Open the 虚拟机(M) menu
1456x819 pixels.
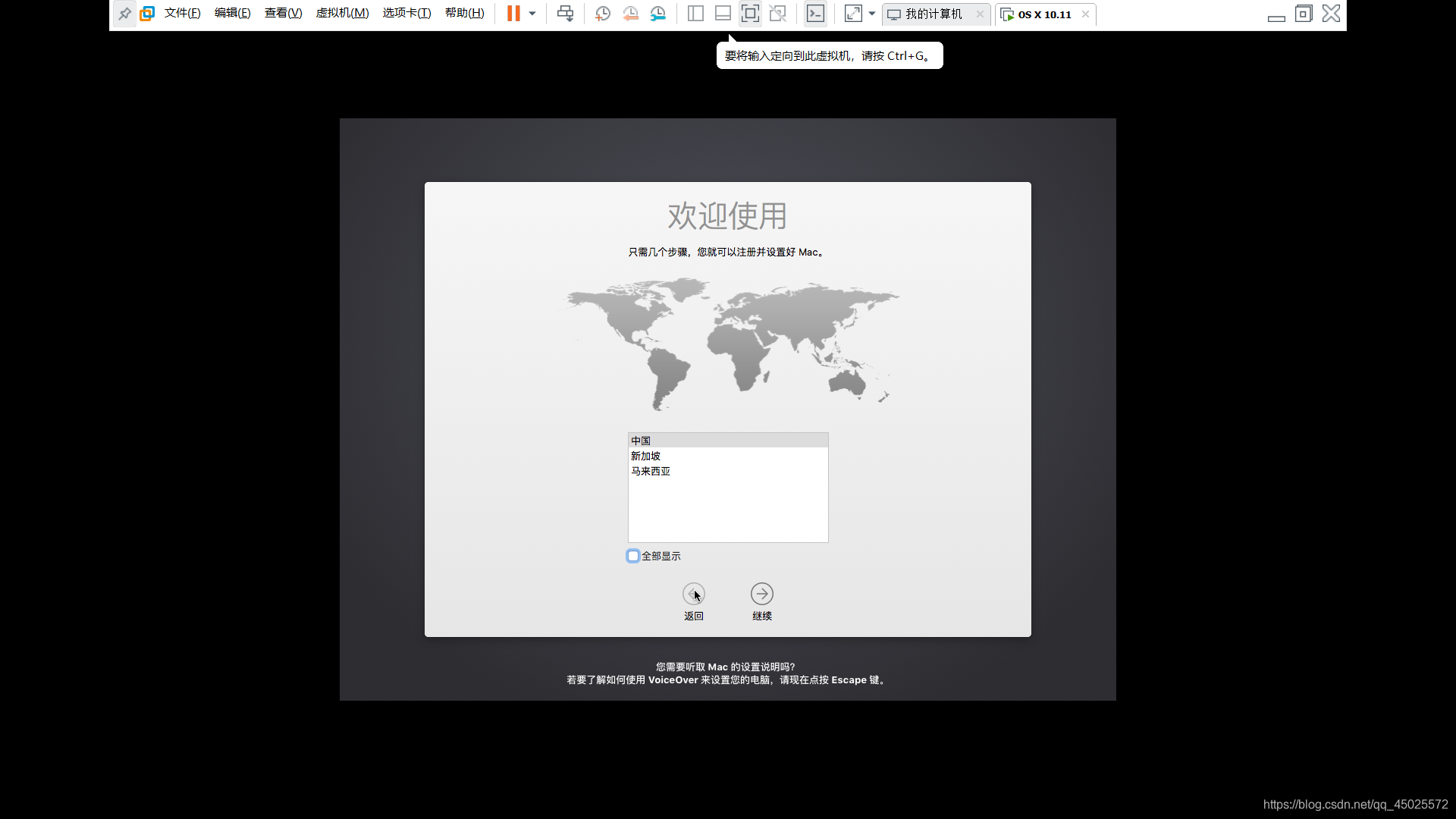pos(342,14)
